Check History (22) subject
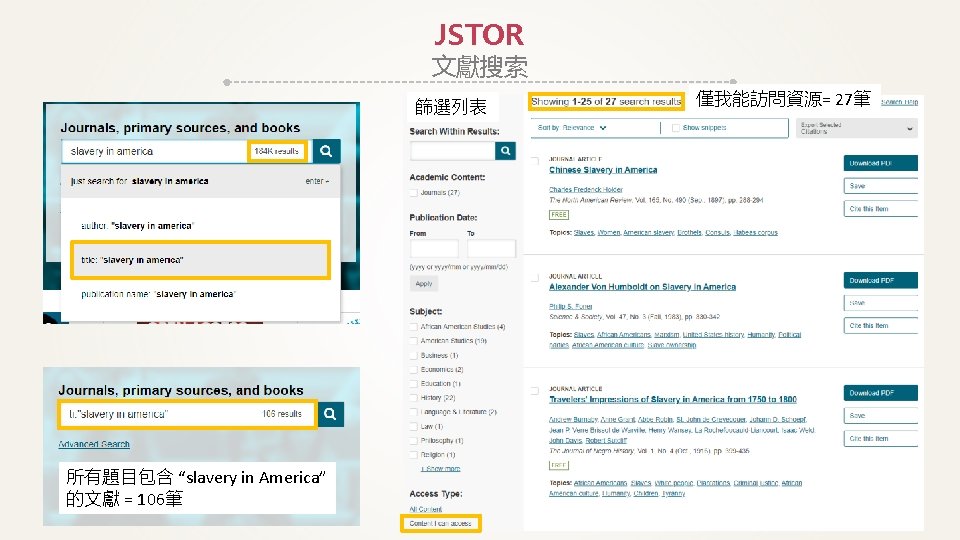The image size is (960, 540). pyautogui.click(x=414, y=398)
